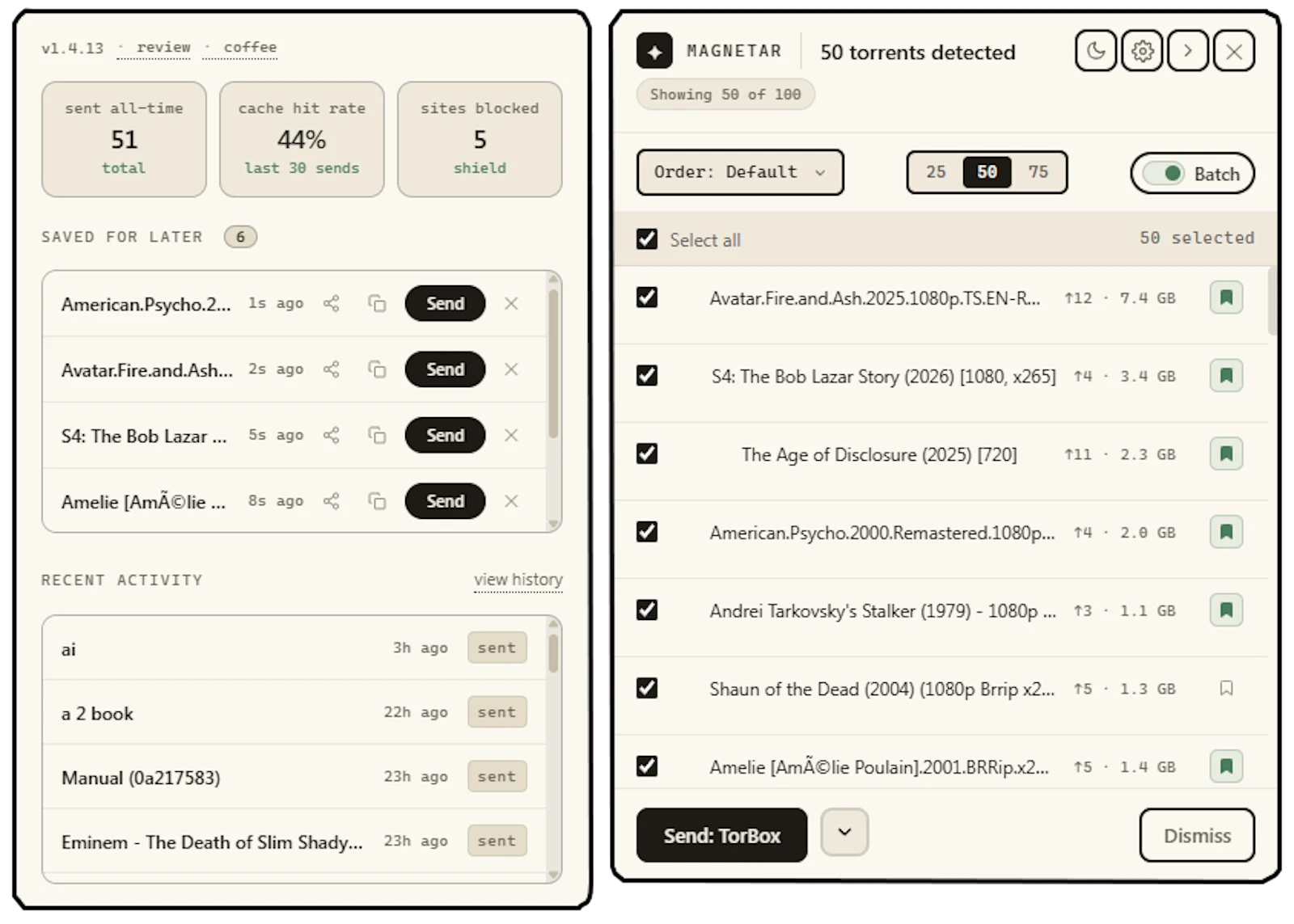Unsave bookmark for American.Psycho.2000 torrent
Screen dimensions: 1294x924
click(1226, 532)
